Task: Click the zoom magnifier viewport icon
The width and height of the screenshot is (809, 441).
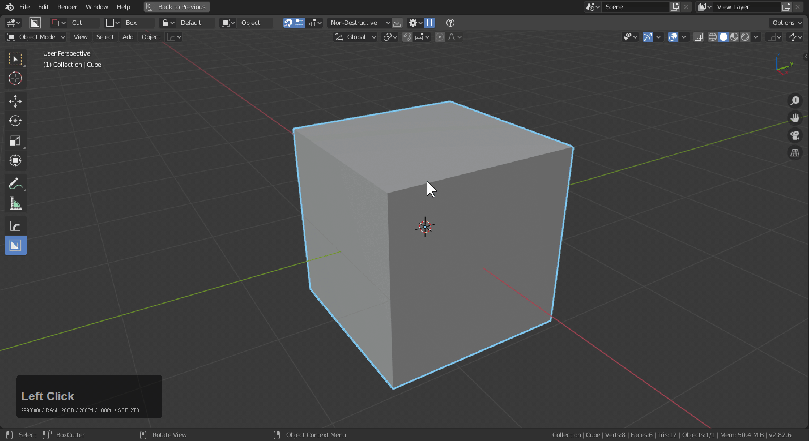Action: coord(795,101)
